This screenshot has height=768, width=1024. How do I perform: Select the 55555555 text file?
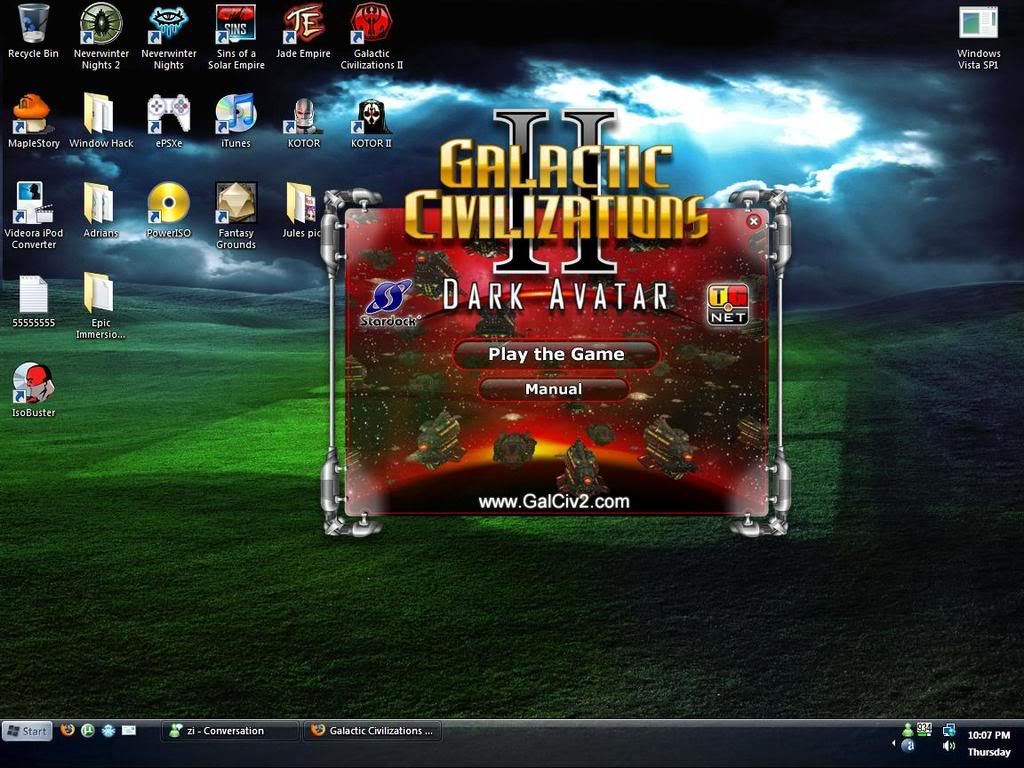click(x=33, y=300)
